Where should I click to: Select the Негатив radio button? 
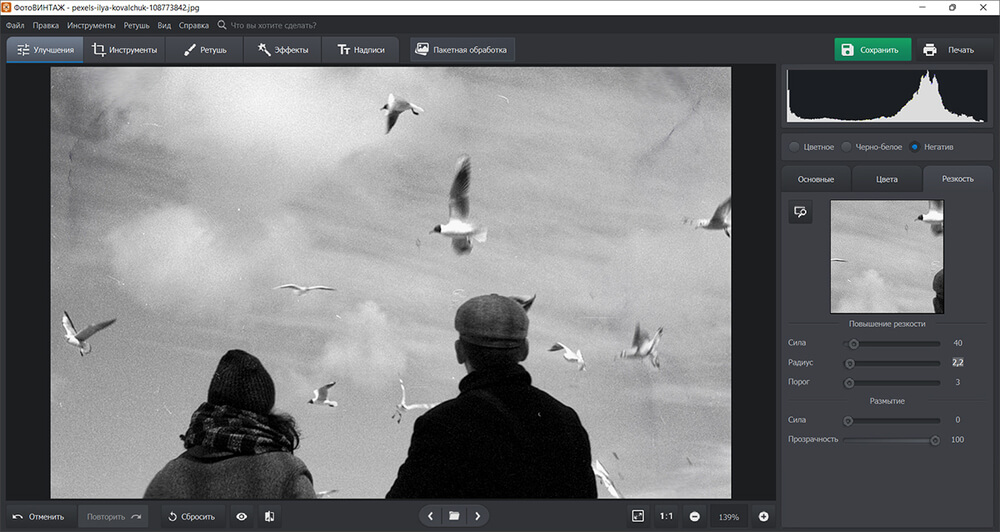[915, 147]
